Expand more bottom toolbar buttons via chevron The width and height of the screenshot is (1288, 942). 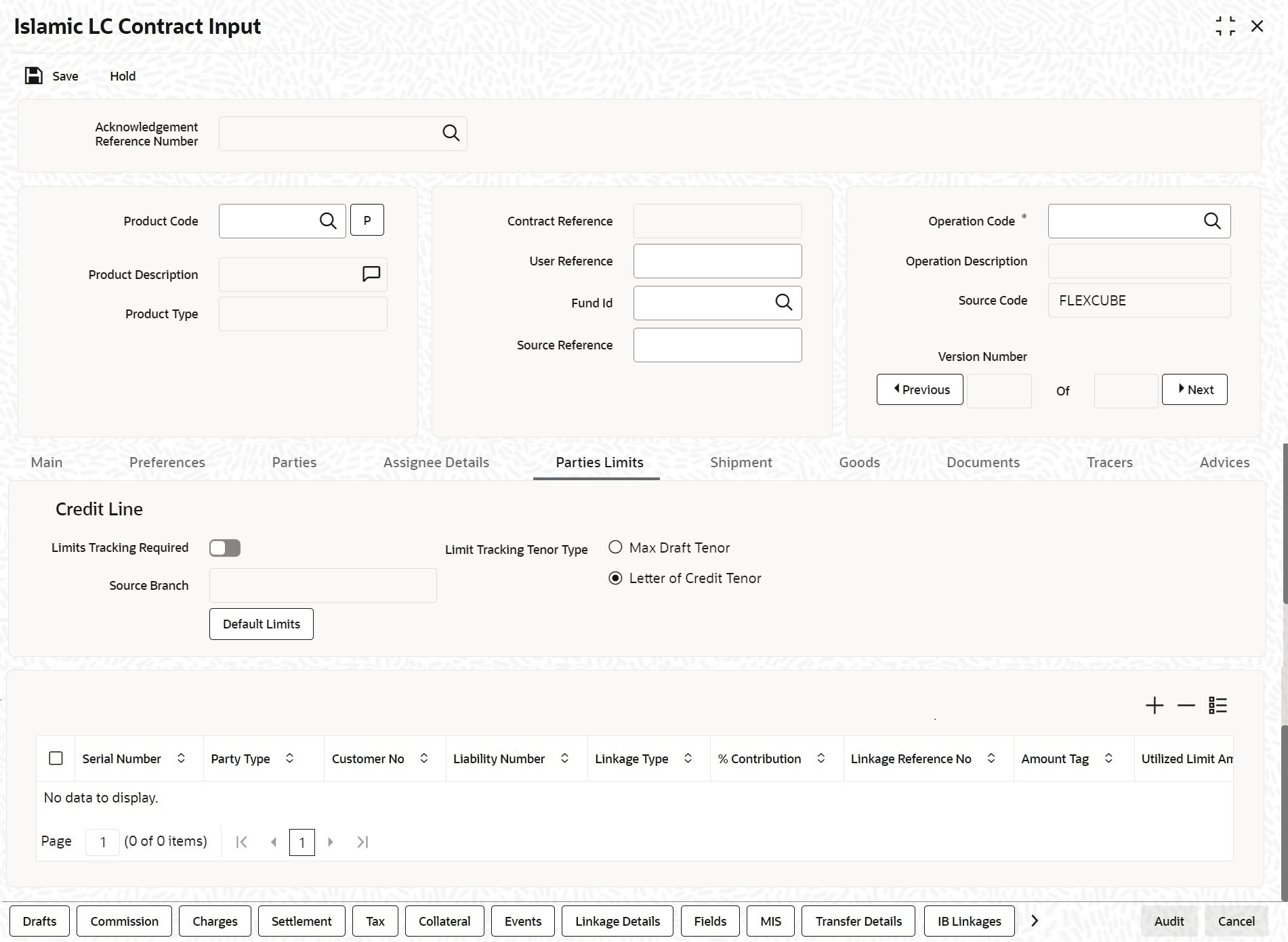tap(1034, 921)
